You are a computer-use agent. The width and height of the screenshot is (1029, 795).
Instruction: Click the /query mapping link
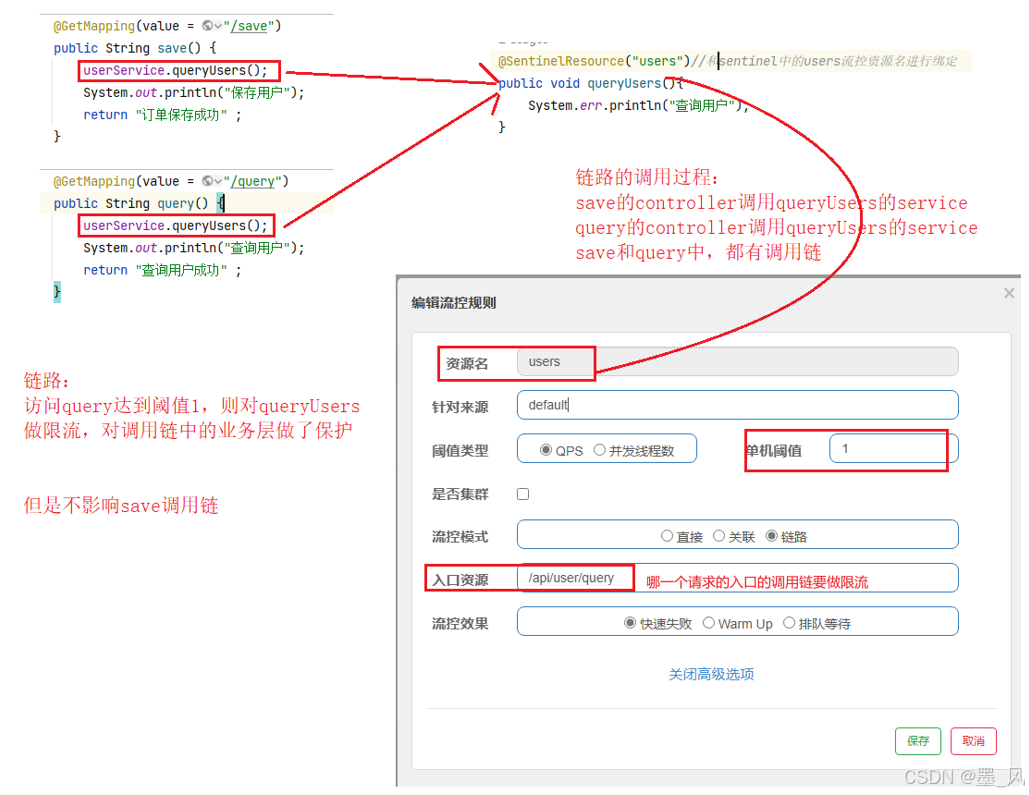[253, 181]
